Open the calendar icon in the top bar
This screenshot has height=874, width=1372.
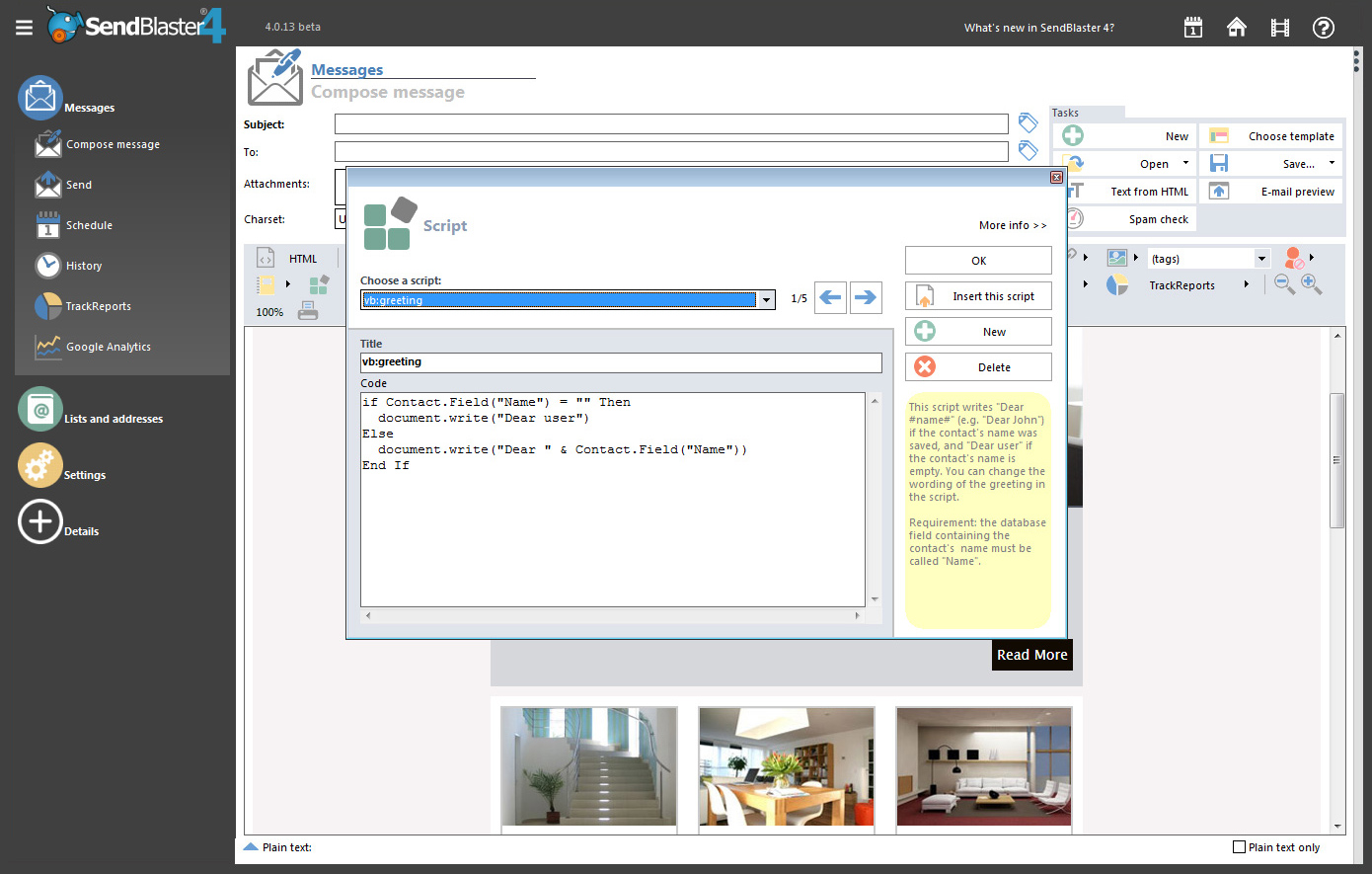[x=1193, y=28]
